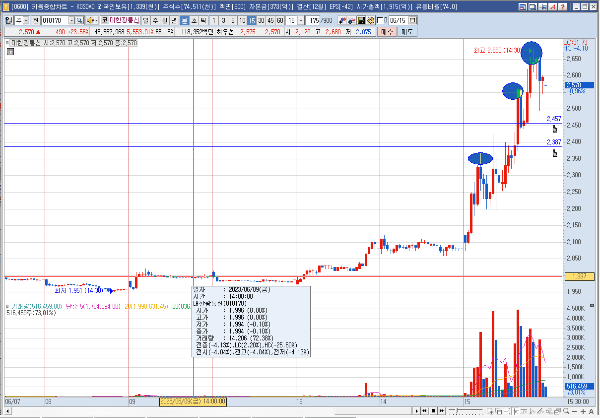
Task: Select the highlighted blue minute-chart period button
Action: pos(184,20)
